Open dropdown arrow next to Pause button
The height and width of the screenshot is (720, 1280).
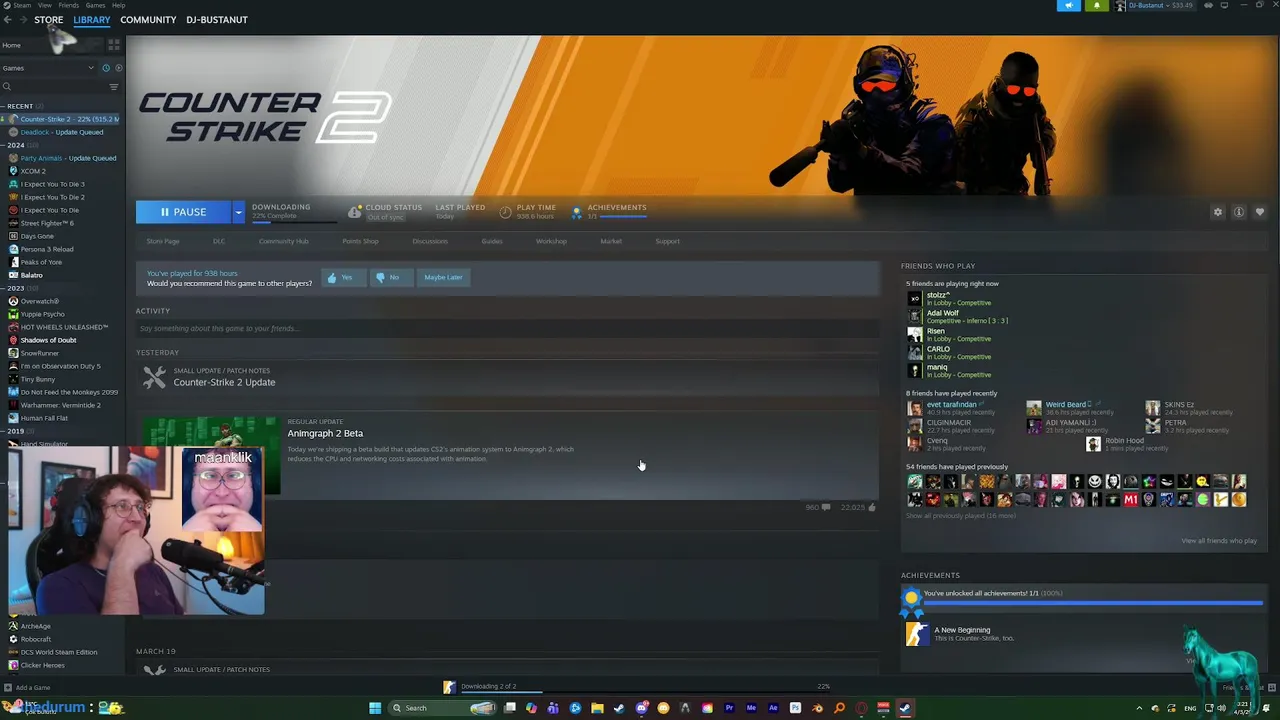click(x=238, y=212)
